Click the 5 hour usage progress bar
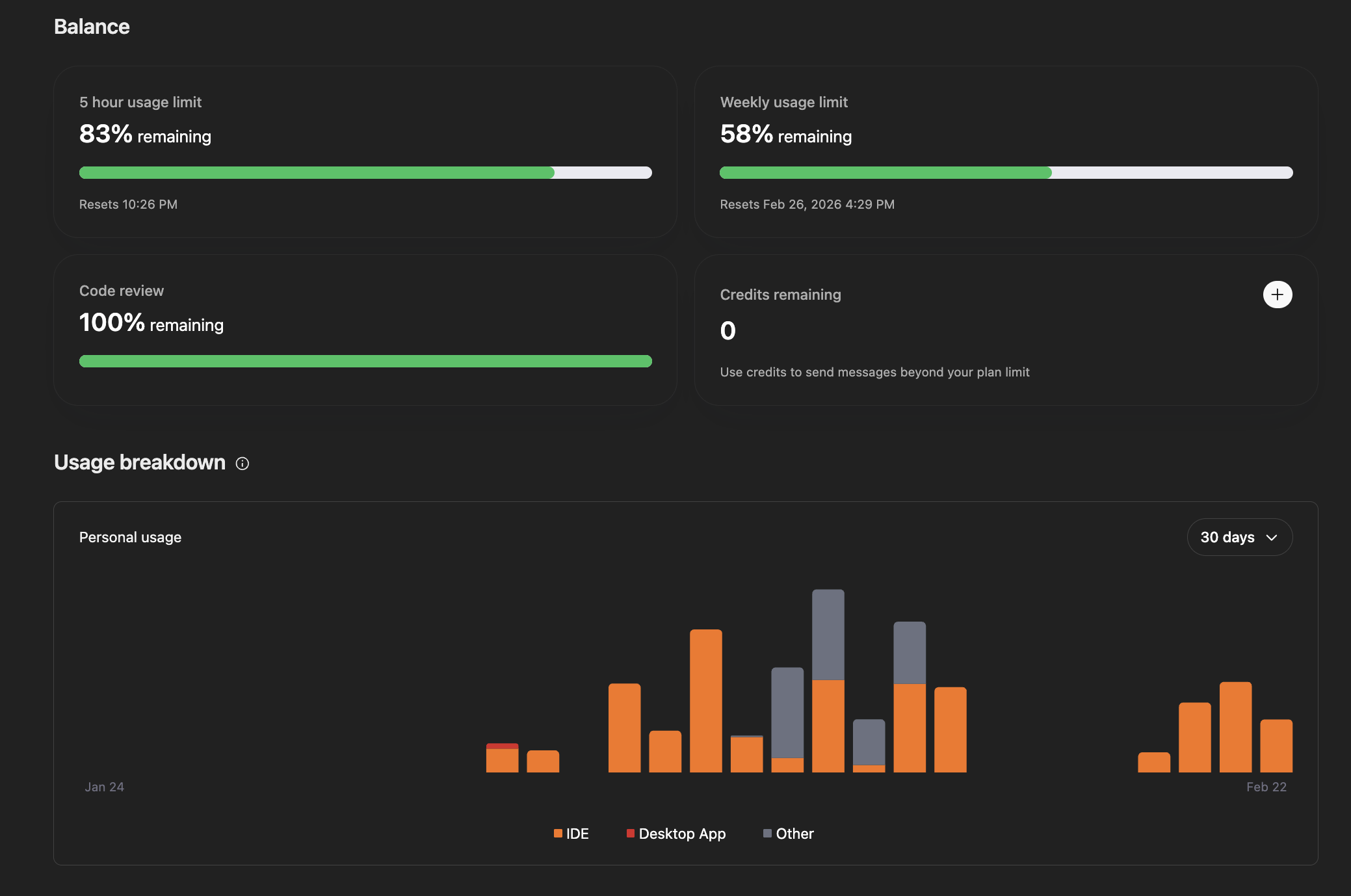The width and height of the screenshot is (1351, 896). [x=365, y=173]
